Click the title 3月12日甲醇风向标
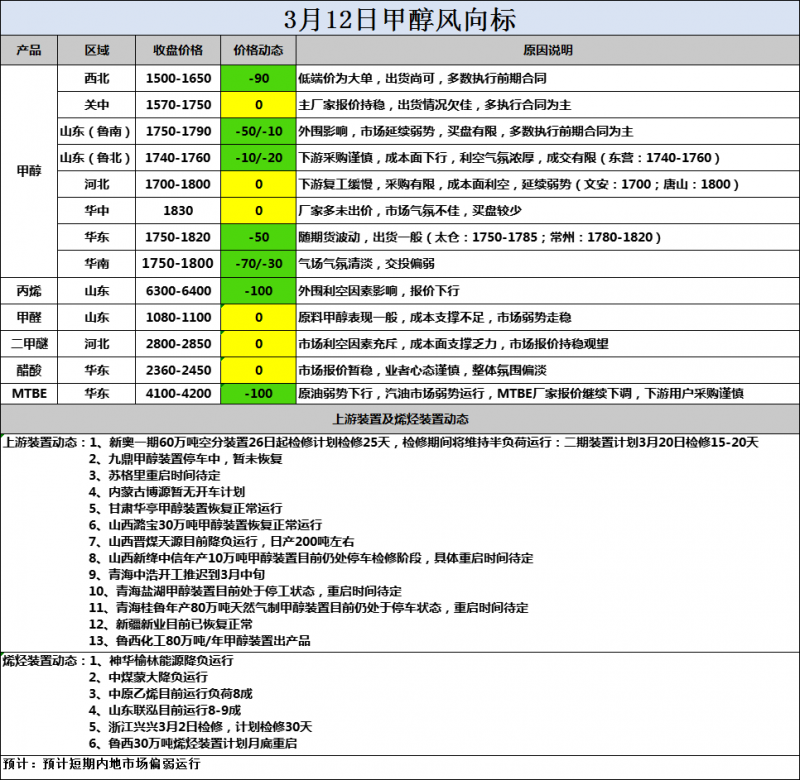 click(x=399, y=19)
